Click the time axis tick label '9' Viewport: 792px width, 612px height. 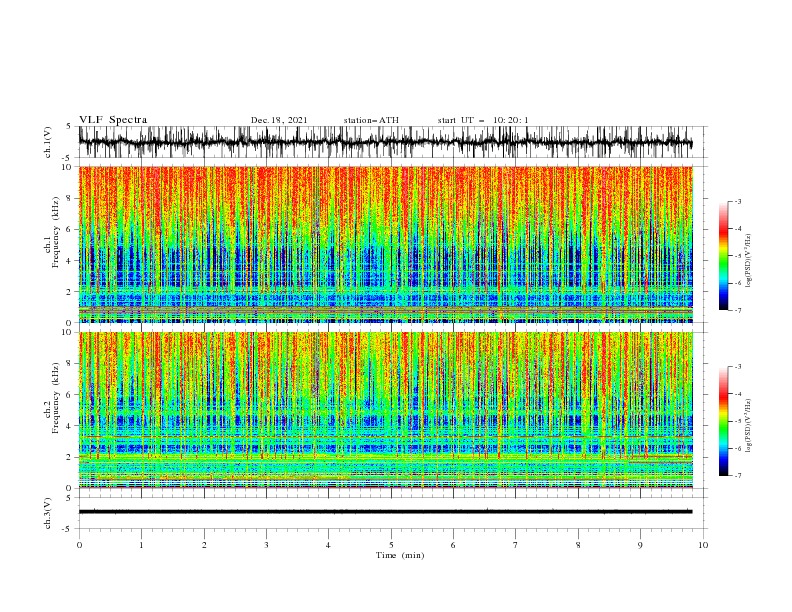640,545
